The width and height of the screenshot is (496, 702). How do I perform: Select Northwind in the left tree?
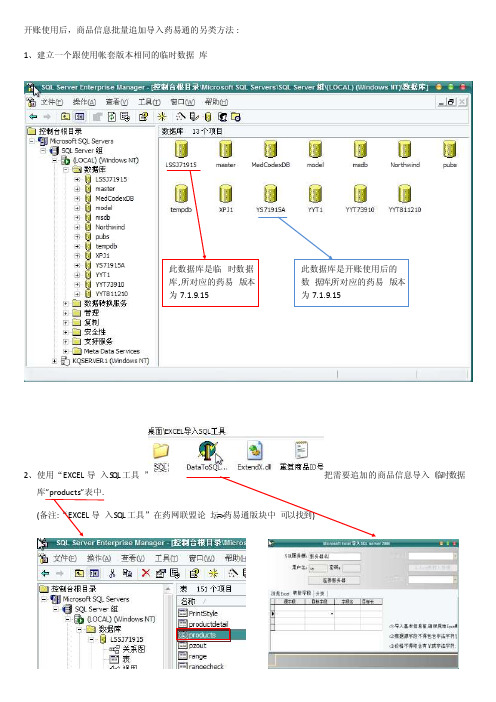coord(110,227)
